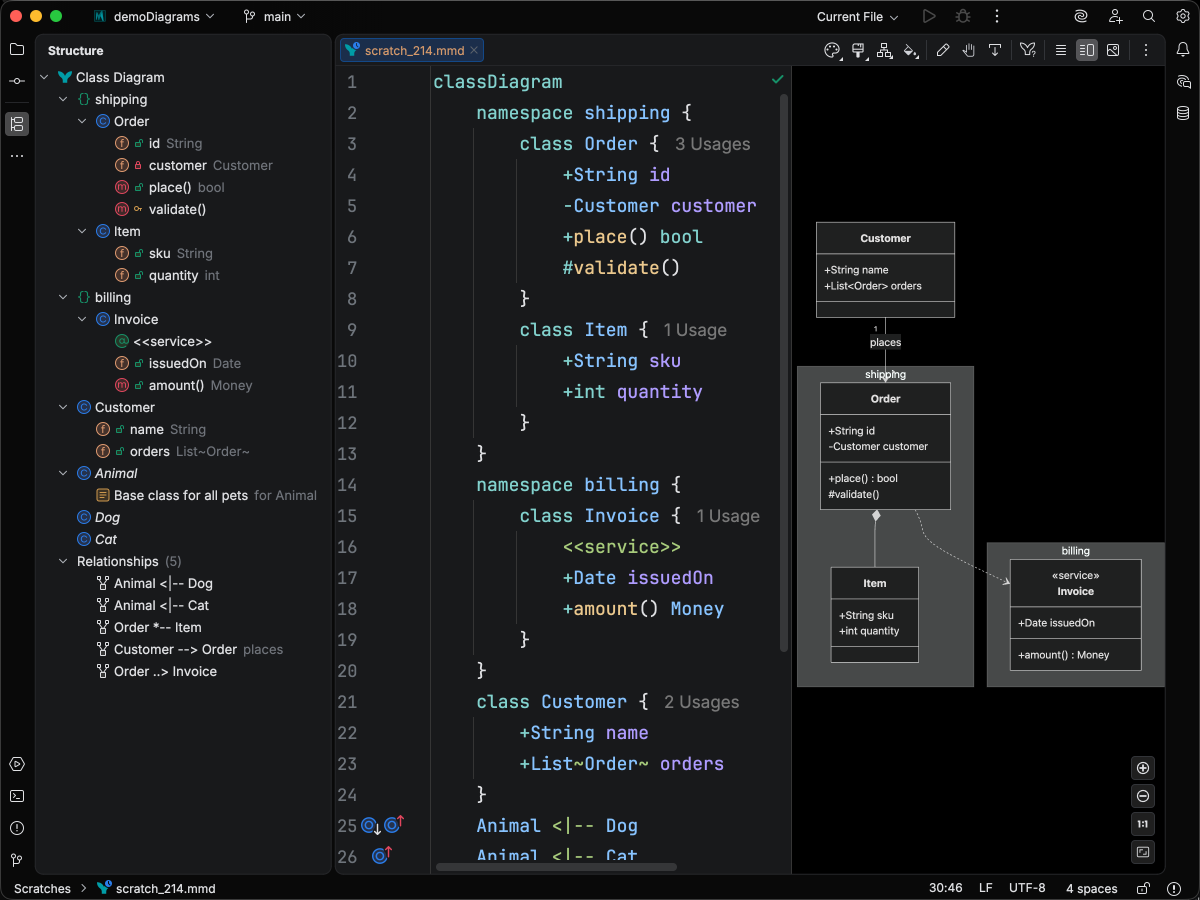Viewport: 1200px width, 900px height.
Task: Open the Notifications bell panel
Action: pos(1183,49)
